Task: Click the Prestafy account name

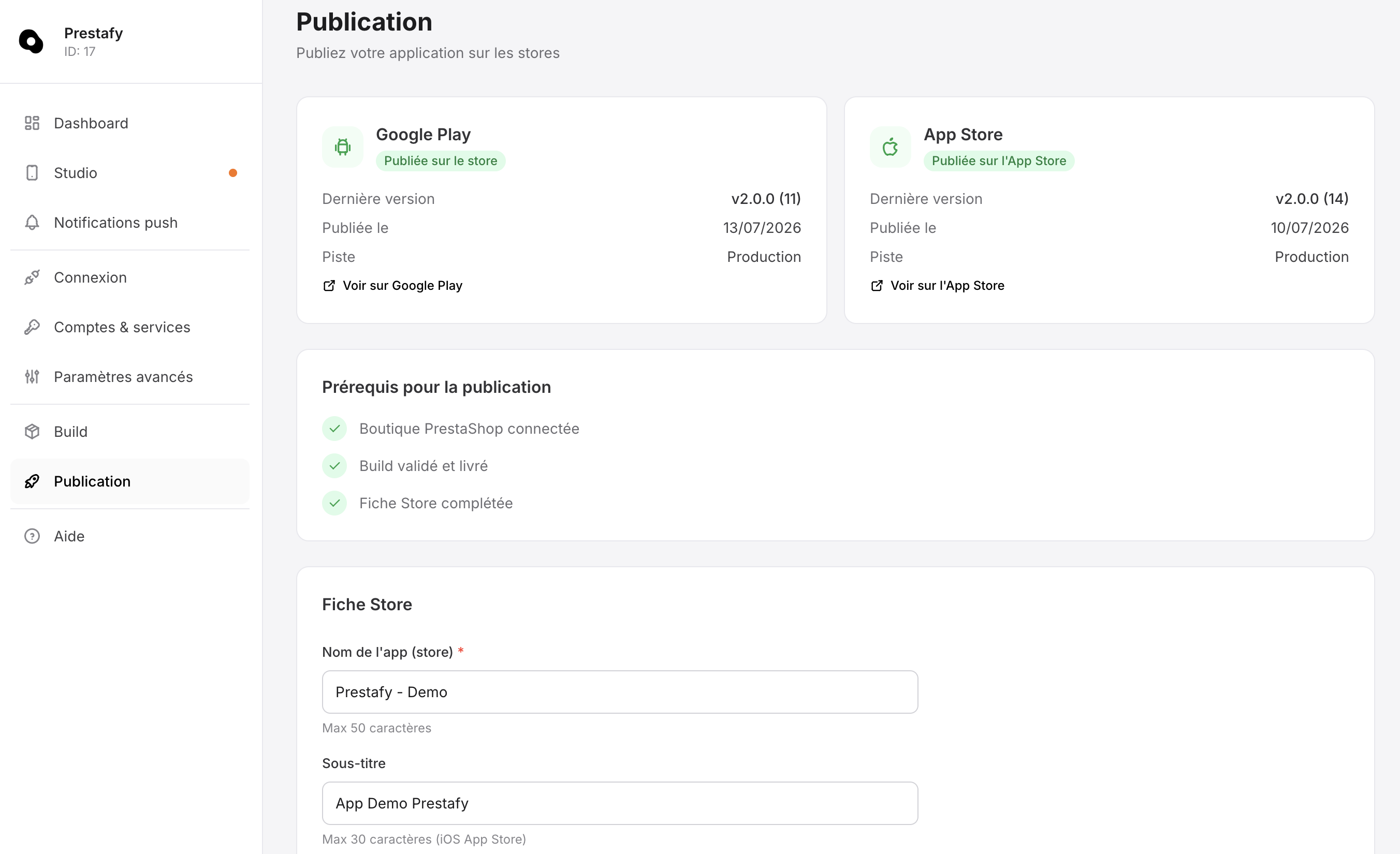Action: (93, 33)
